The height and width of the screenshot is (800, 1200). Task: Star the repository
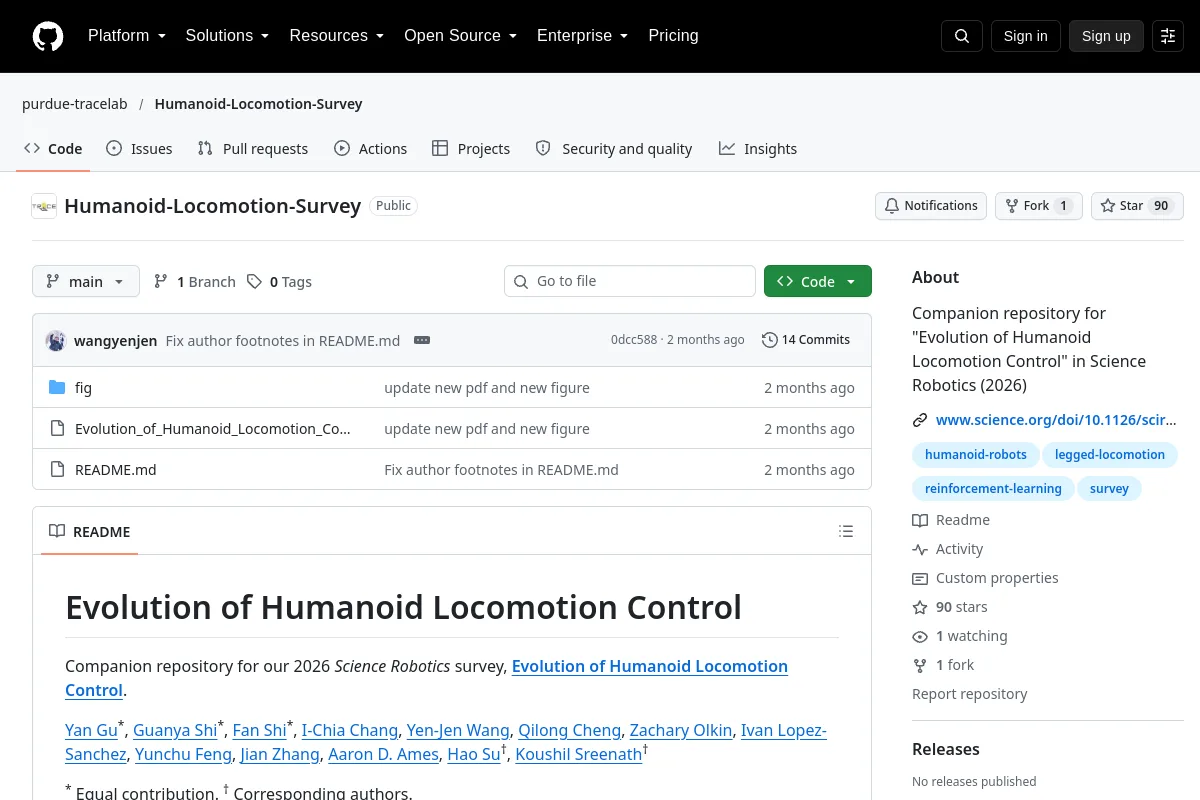click(x=1137, y=206)
